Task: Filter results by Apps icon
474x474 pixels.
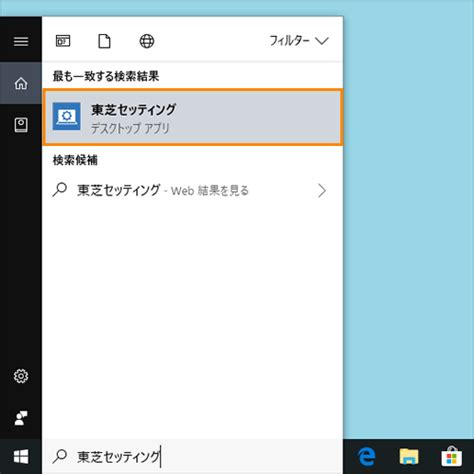Action: [63, 41]
